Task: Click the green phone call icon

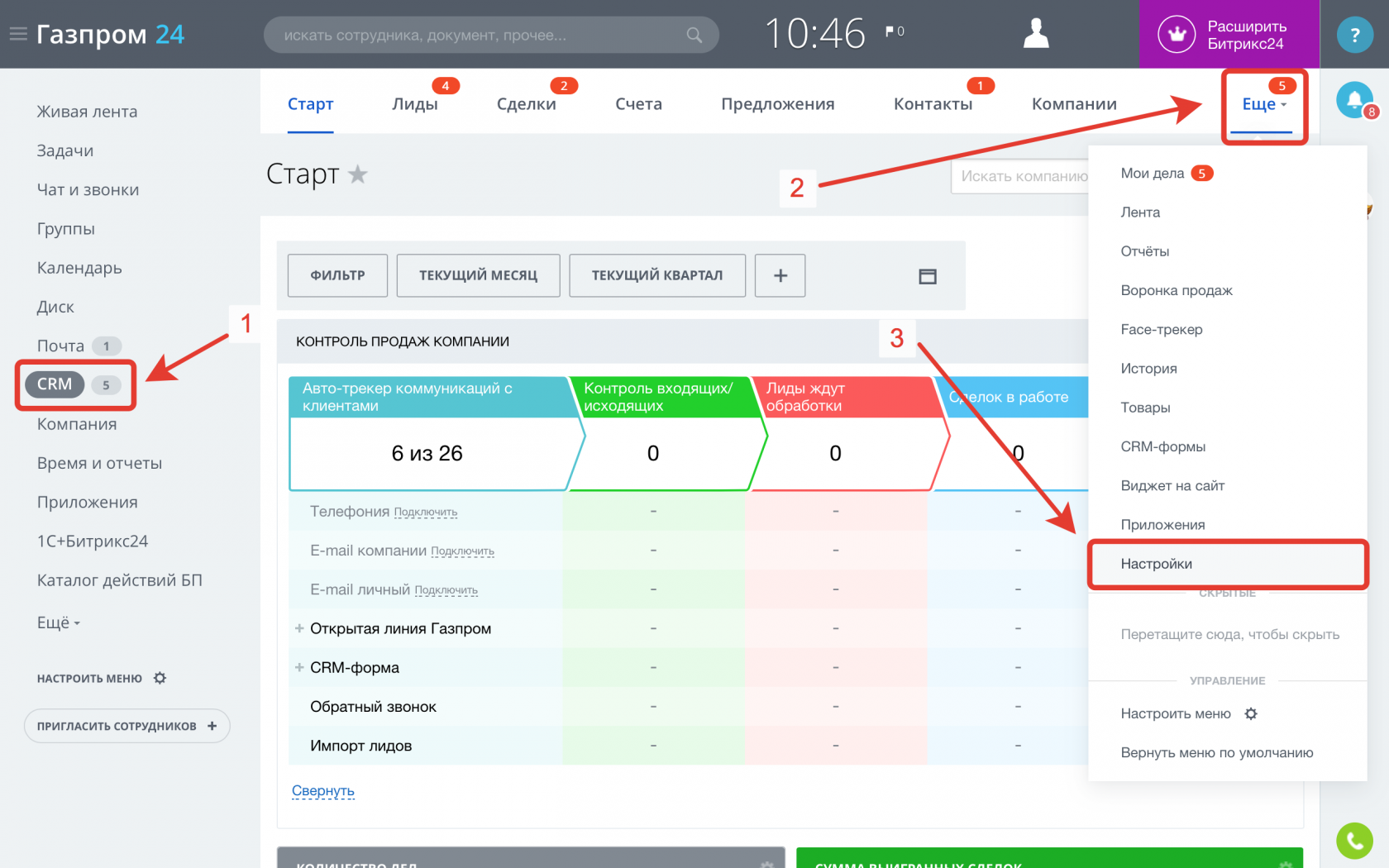Action: point(1354,841)
